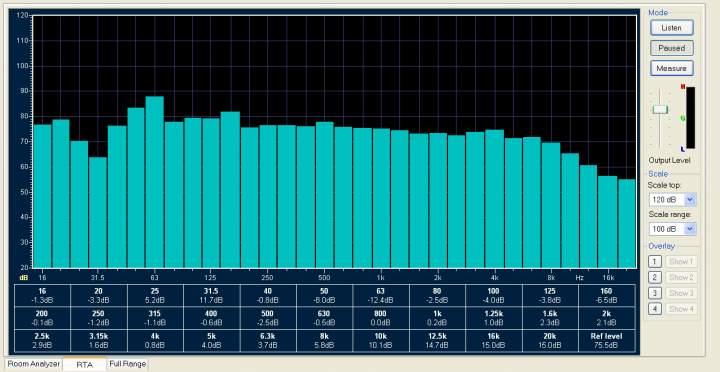Select overlay slot 2 button
The height and width of the screenshot is (372, 720).
[655, 277]
